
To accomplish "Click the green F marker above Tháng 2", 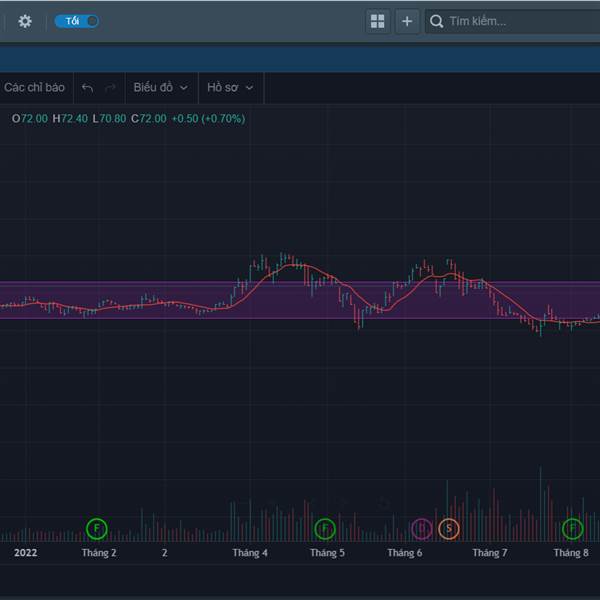I will [x=97, y=527].
